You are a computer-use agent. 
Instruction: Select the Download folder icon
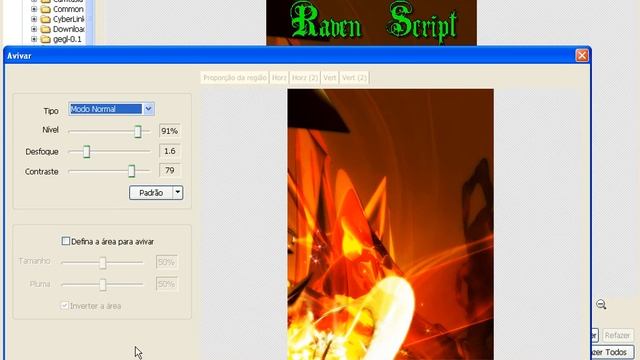pyautogui.click(x=46, y=29)
